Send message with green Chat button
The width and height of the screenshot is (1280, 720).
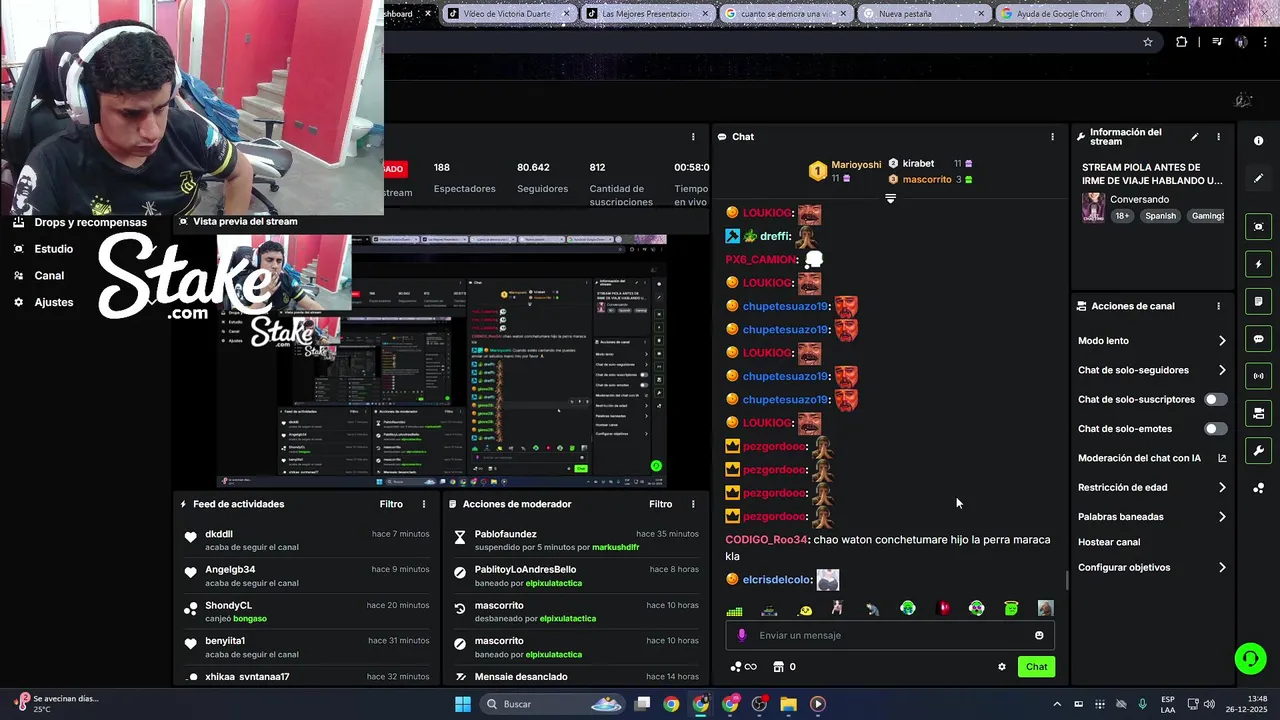(1036, 667)
